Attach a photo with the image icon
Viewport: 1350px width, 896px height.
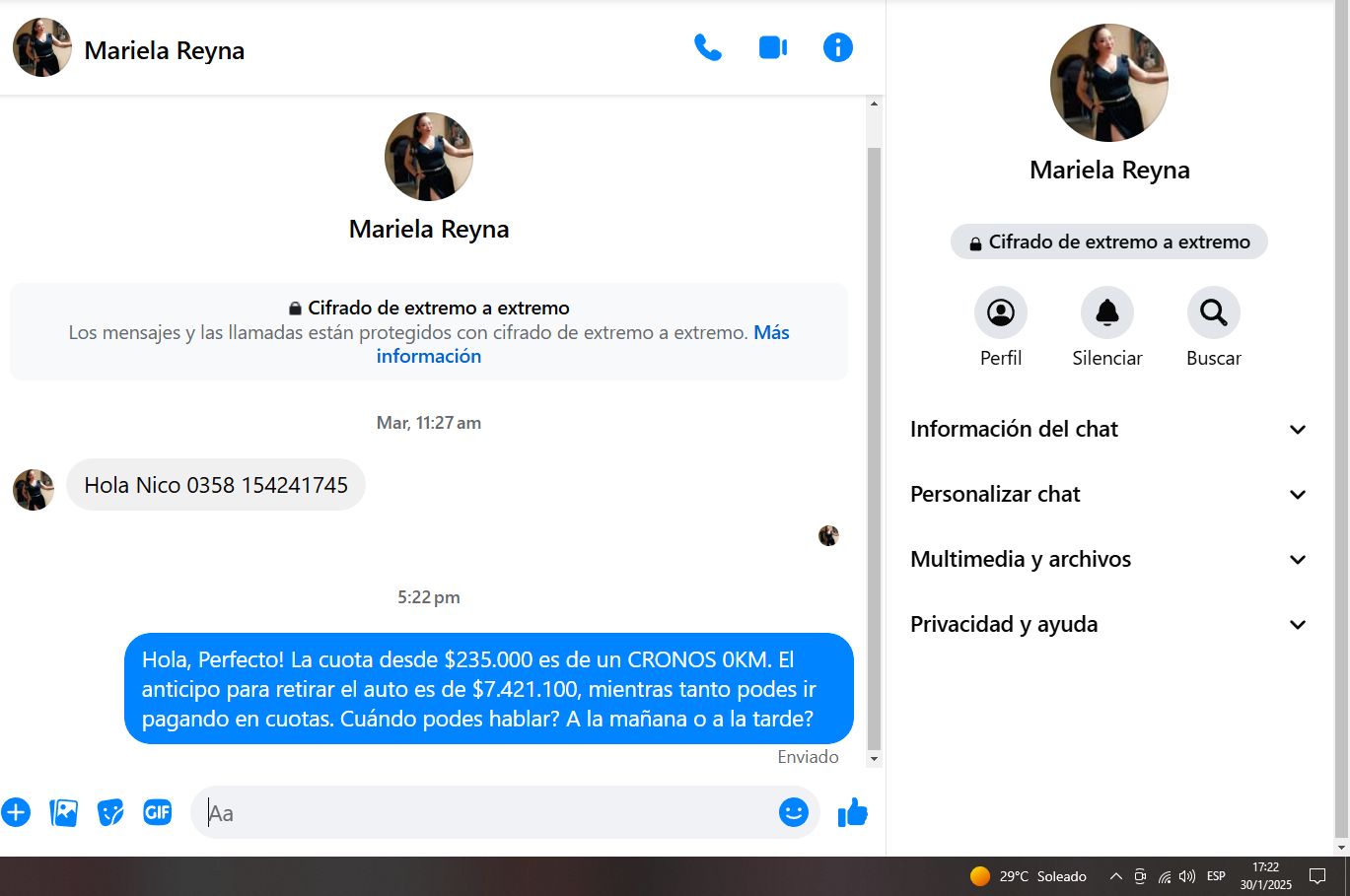63,812
